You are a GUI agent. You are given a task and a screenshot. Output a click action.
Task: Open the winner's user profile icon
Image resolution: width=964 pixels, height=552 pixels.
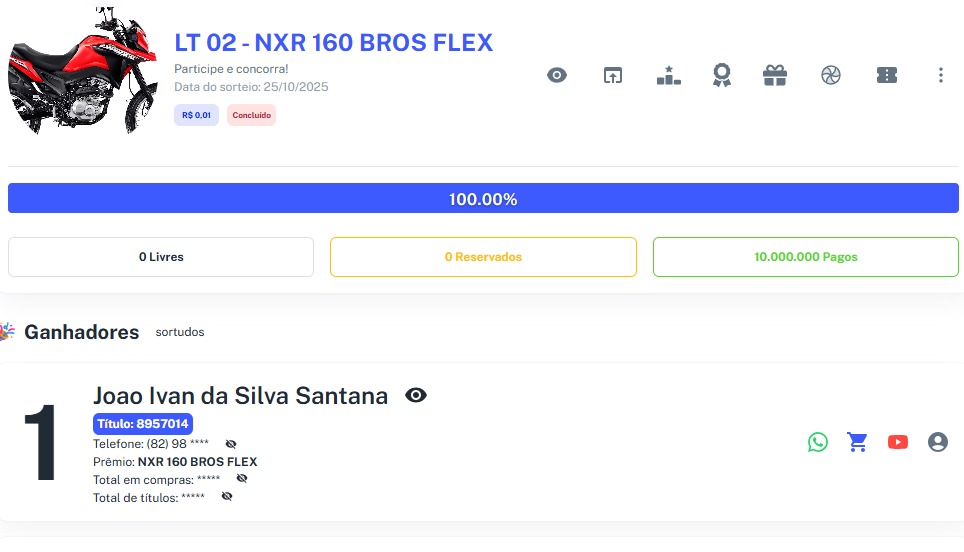[x=937, y=442]
